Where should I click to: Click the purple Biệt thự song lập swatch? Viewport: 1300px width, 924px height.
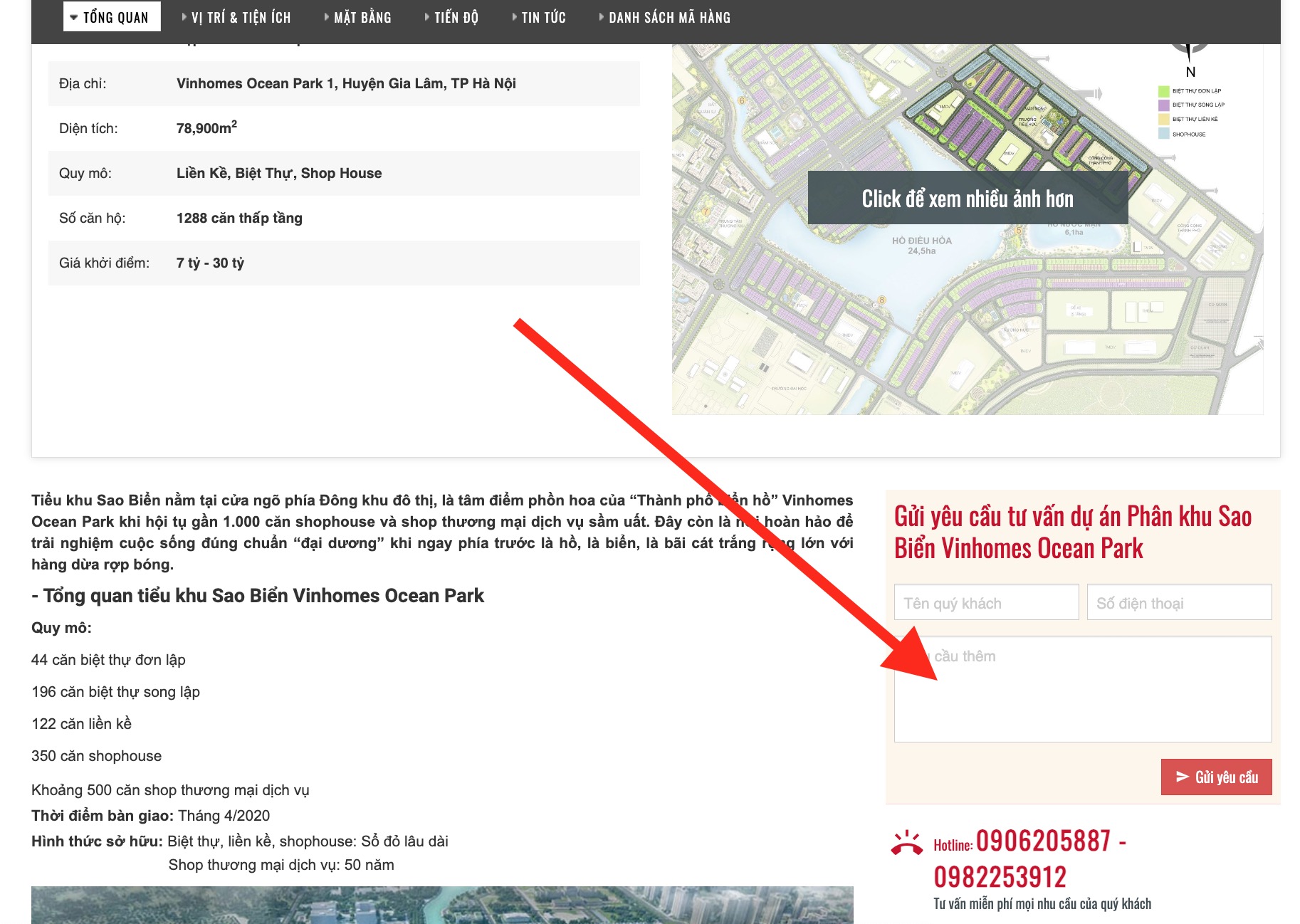(x=1163, y=105)
